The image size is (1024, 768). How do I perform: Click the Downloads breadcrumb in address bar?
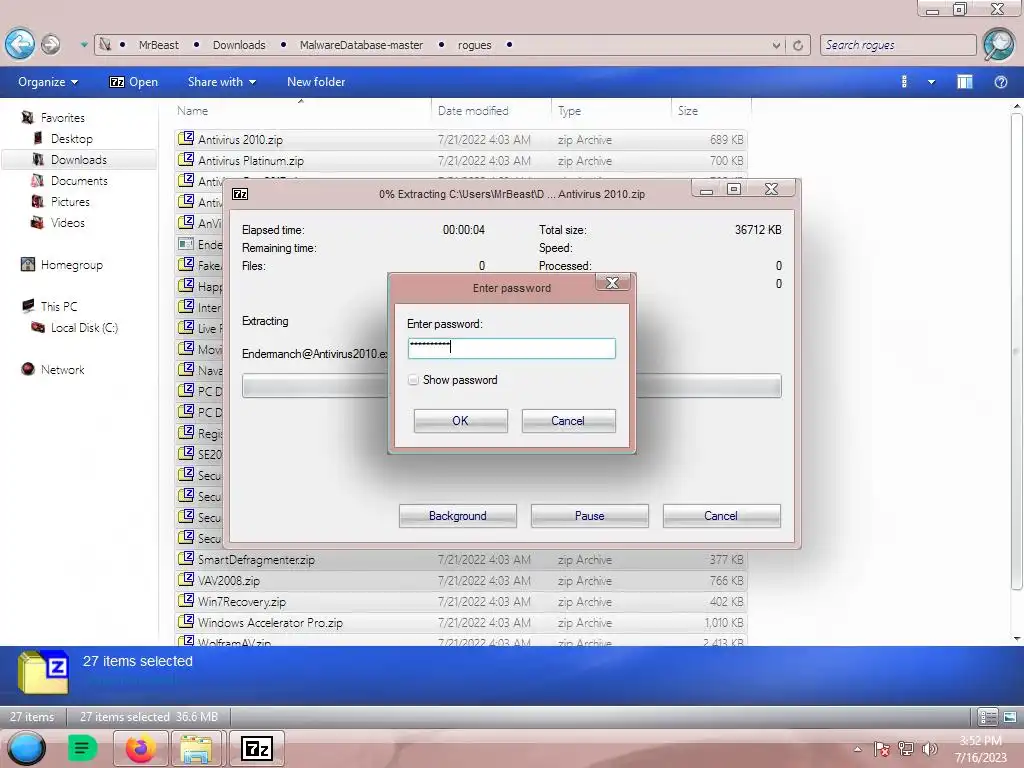(x=239, y=45)
